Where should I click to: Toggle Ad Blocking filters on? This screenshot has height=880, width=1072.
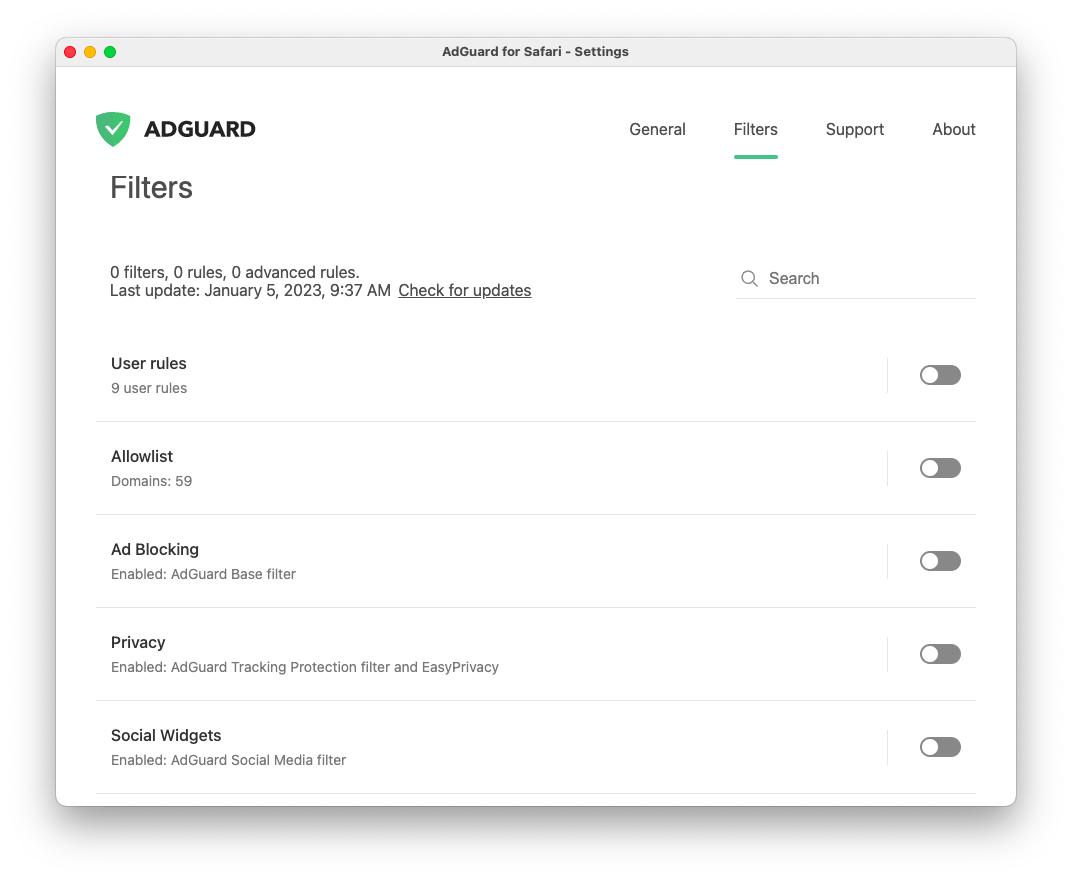(x=940, y=561)
